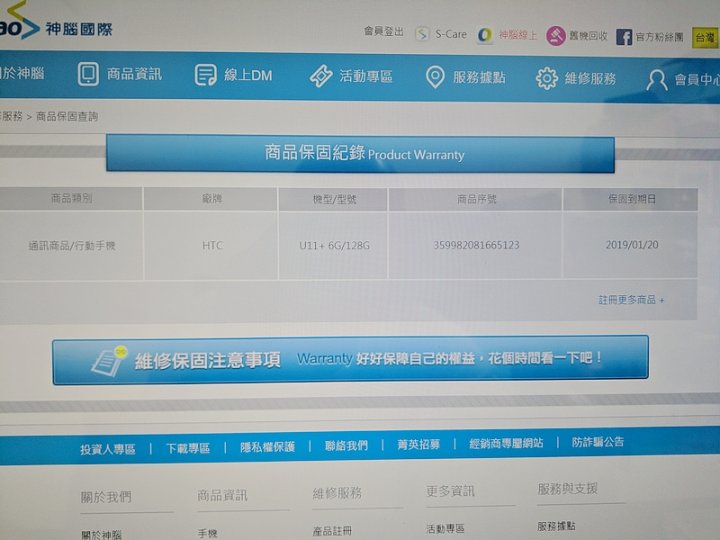The image size is (720, 540).
Task: Click the 商品保固紀錄 Product Warranty header
Action: (x=360, y=153)
